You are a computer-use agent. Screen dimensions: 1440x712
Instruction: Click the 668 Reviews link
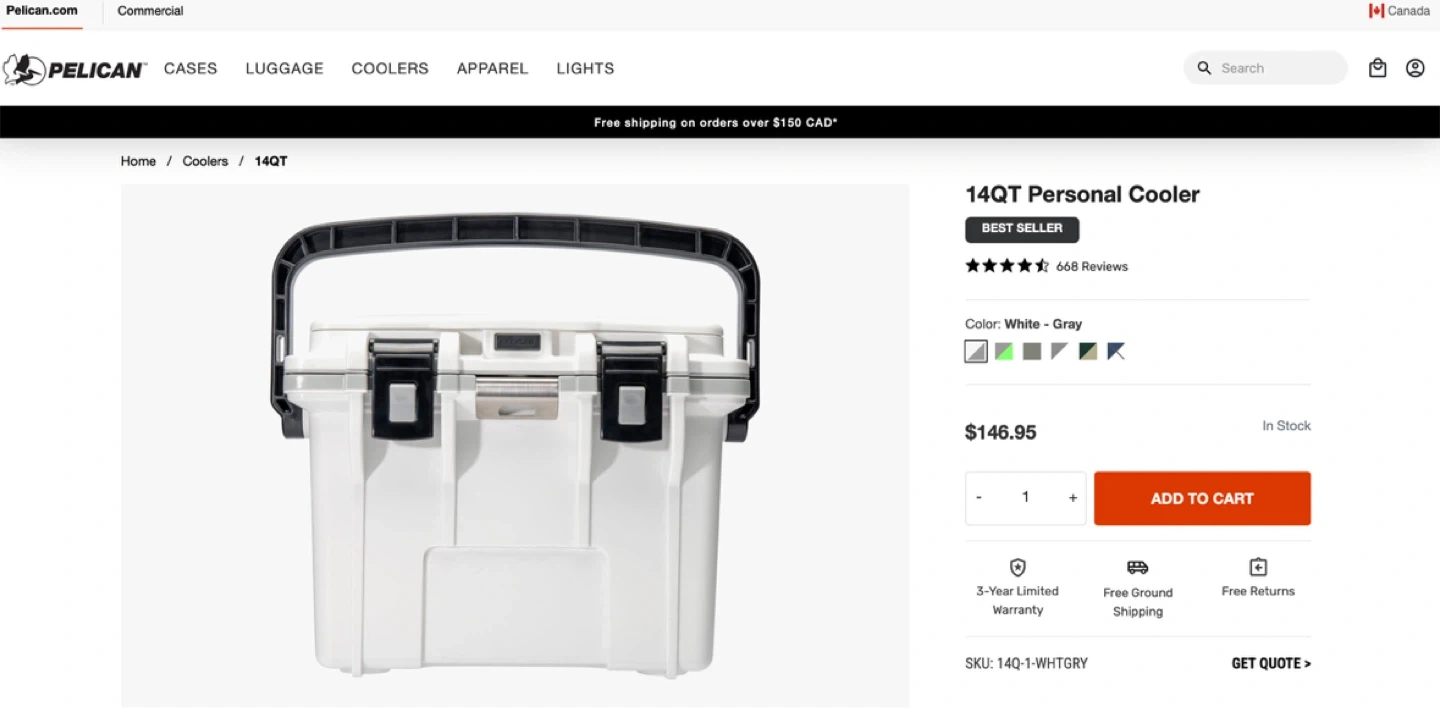[x=1092, y=266]
